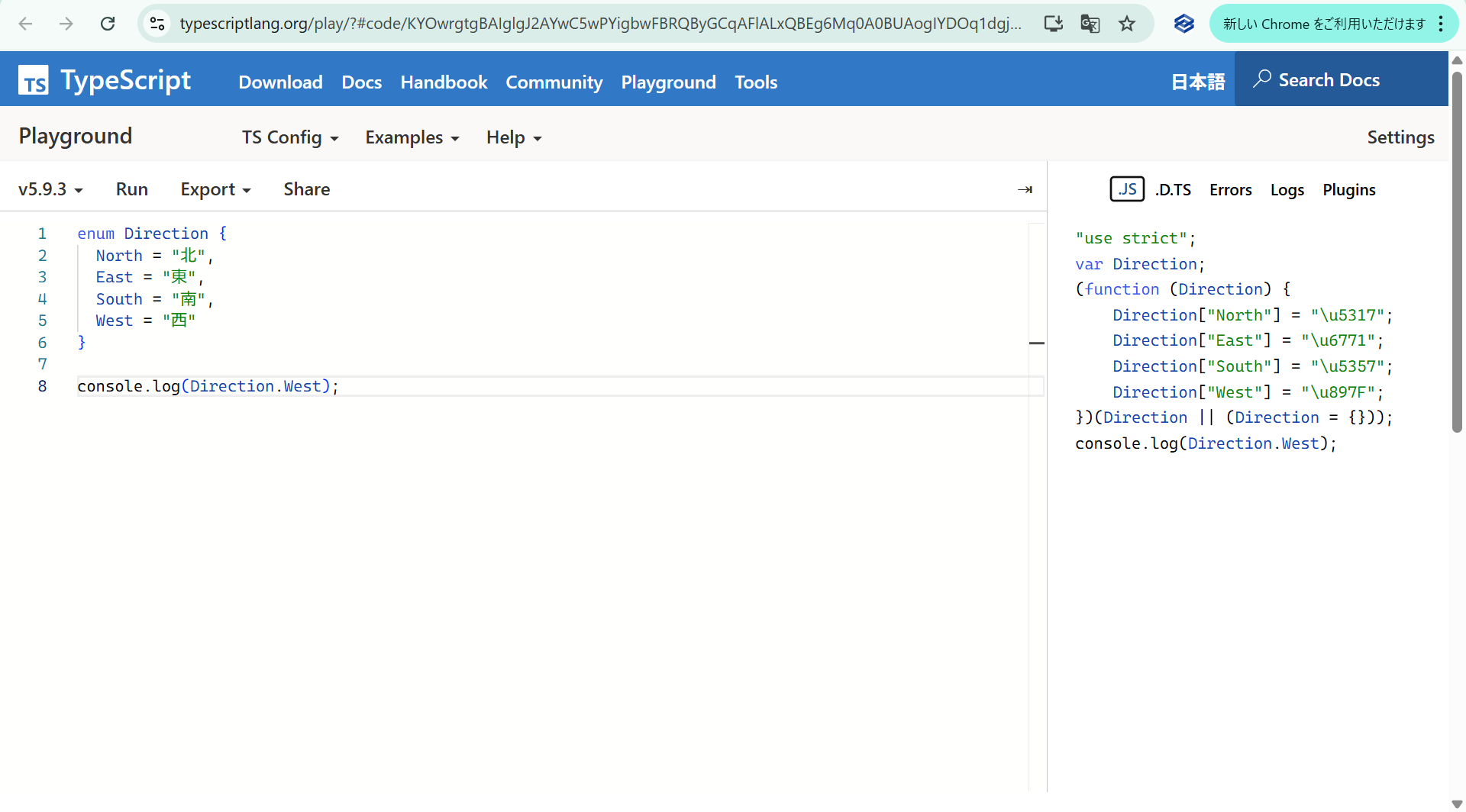Click the TypeScript logo icon
This screenshot has height=812, width=1466.
33,80
